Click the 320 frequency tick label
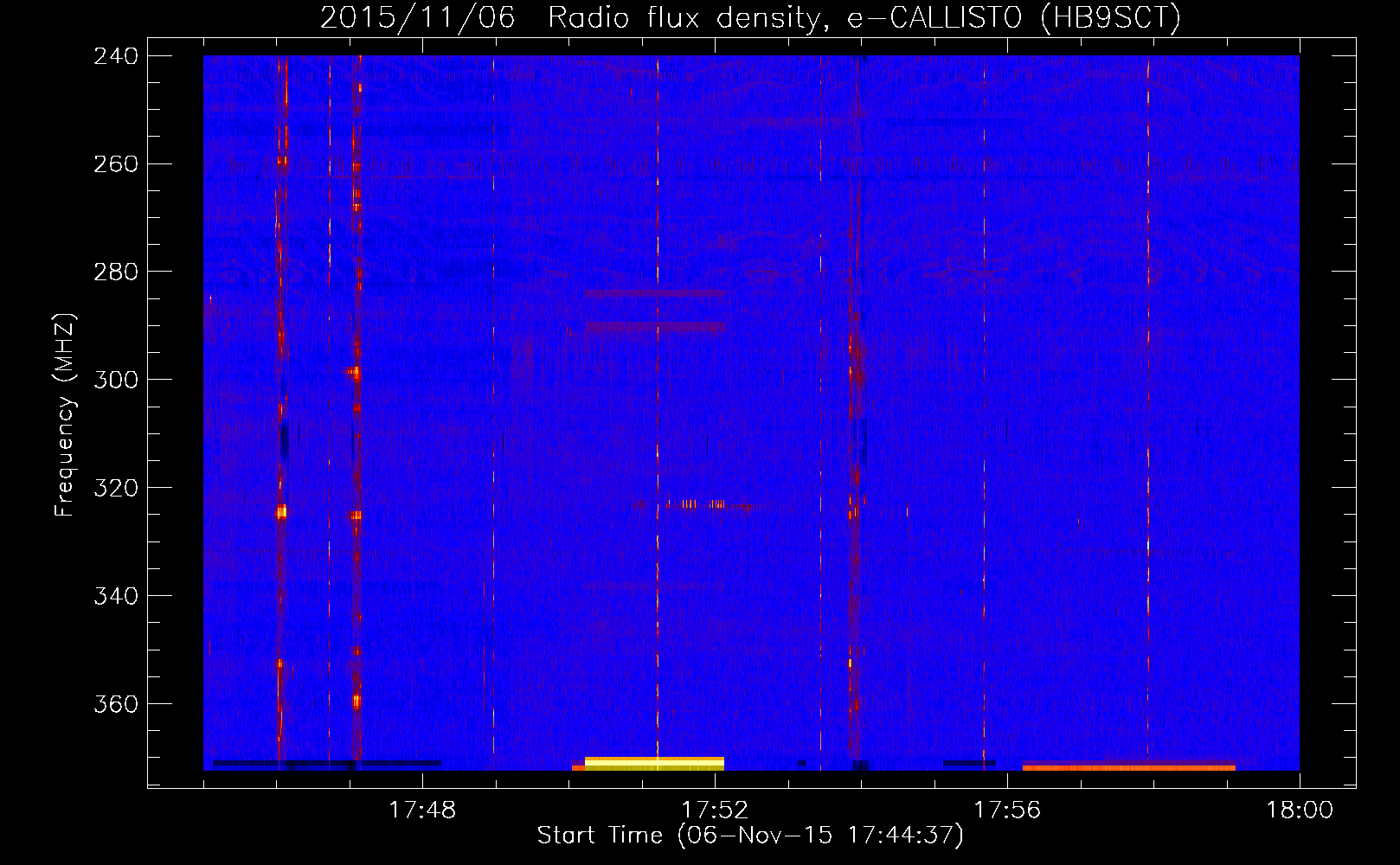 click(116, 488)
